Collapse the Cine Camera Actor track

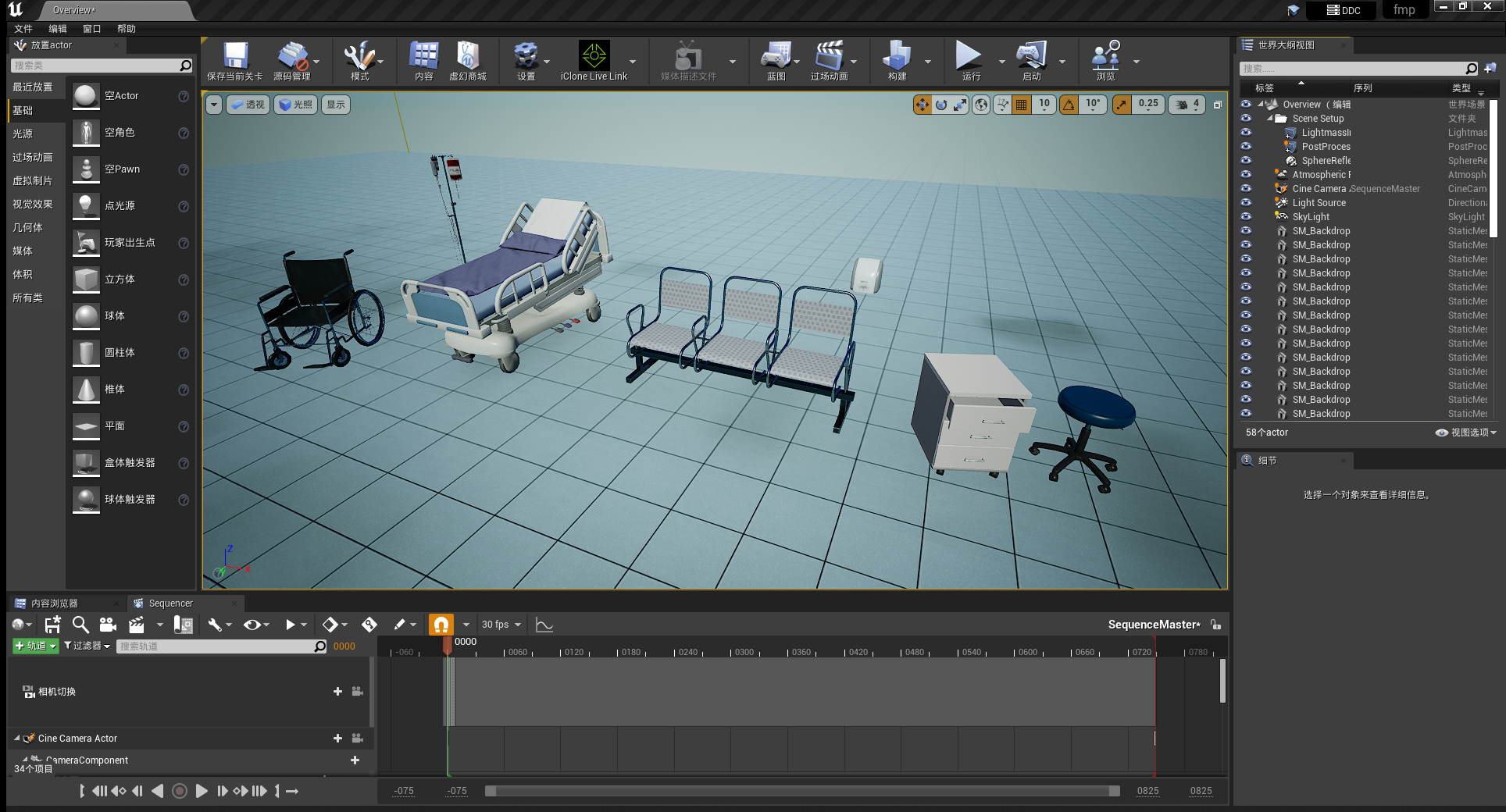point(17,738)
